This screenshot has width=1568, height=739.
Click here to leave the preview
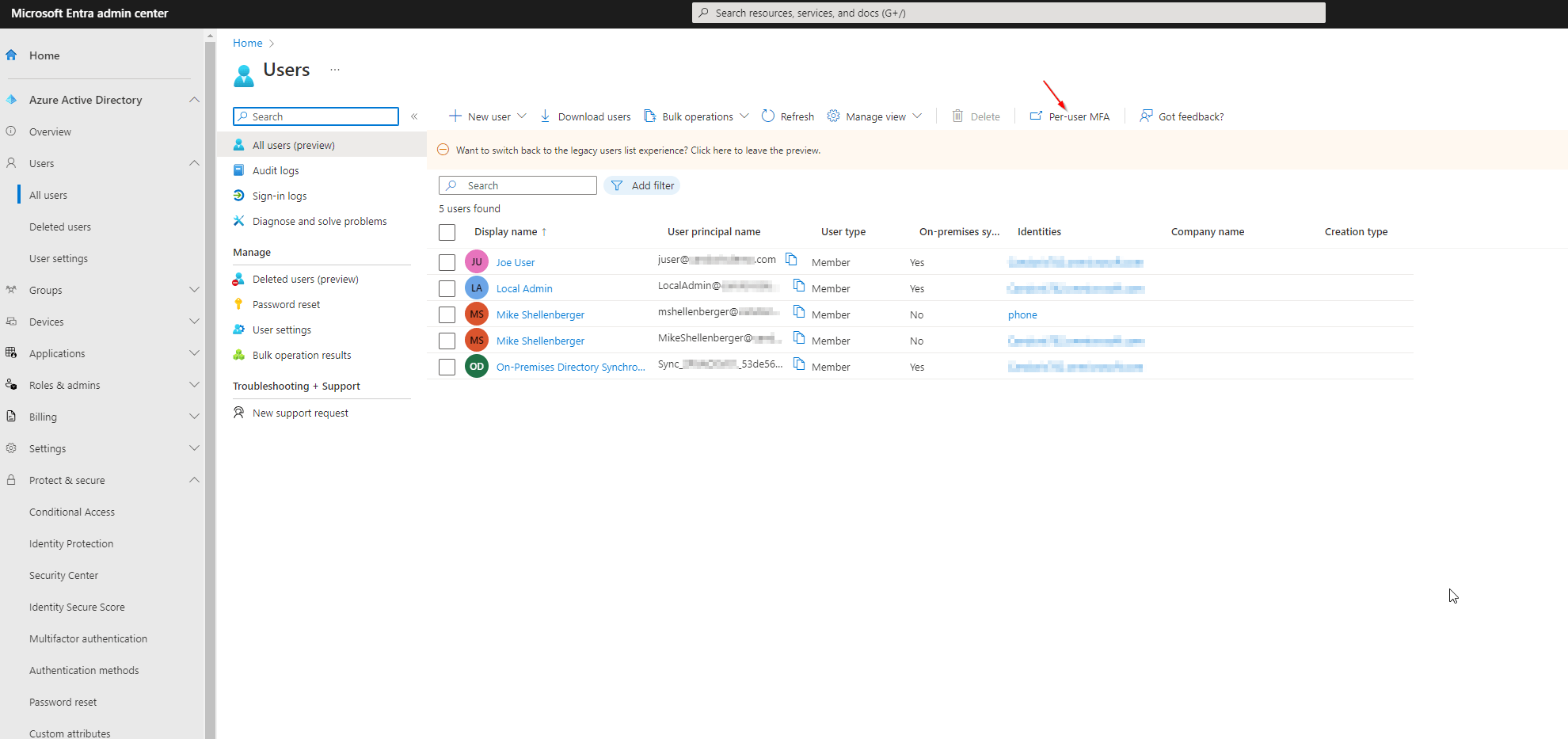click(710, 150)
